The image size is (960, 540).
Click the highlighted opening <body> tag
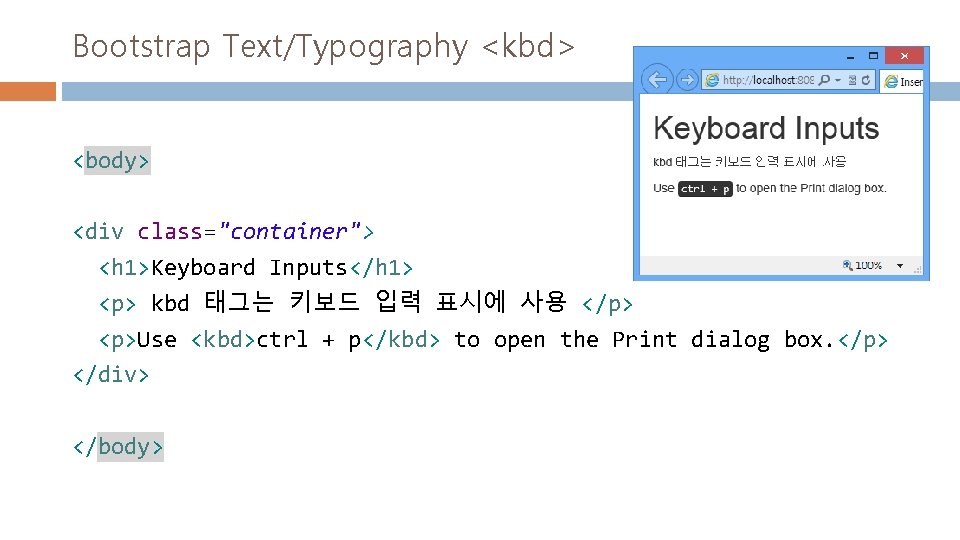point(111,160)
